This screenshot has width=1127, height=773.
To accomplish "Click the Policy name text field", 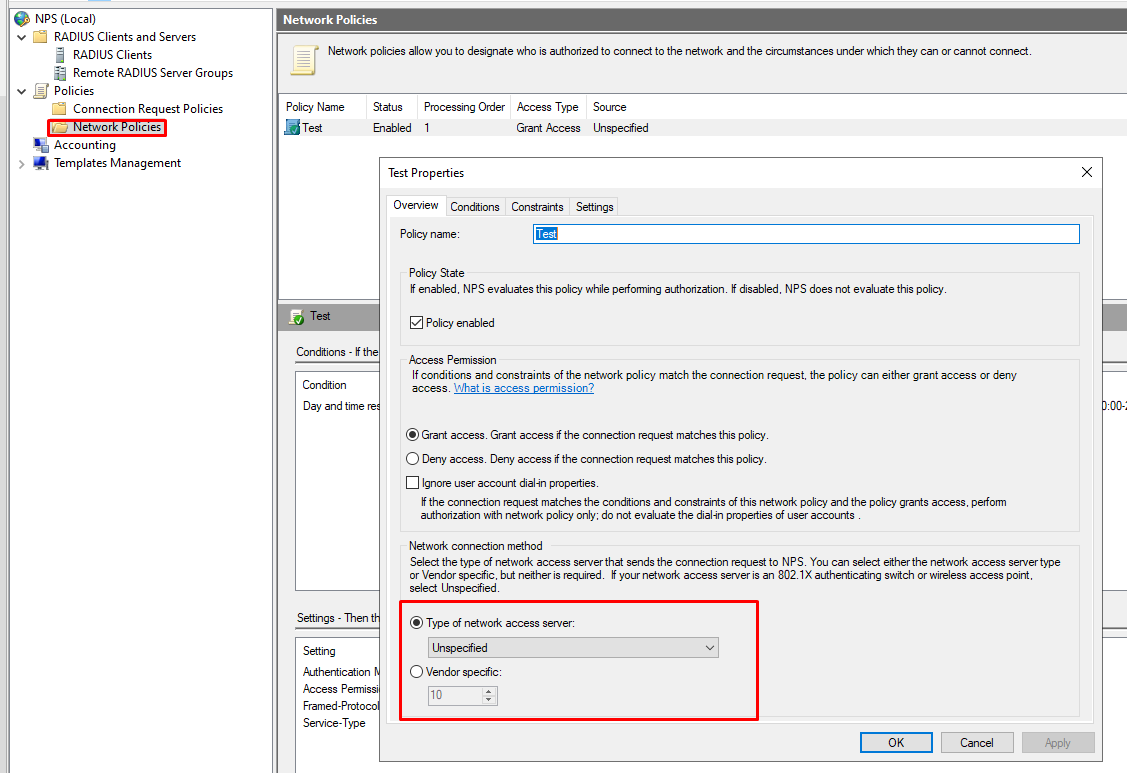I will [806, 234].
